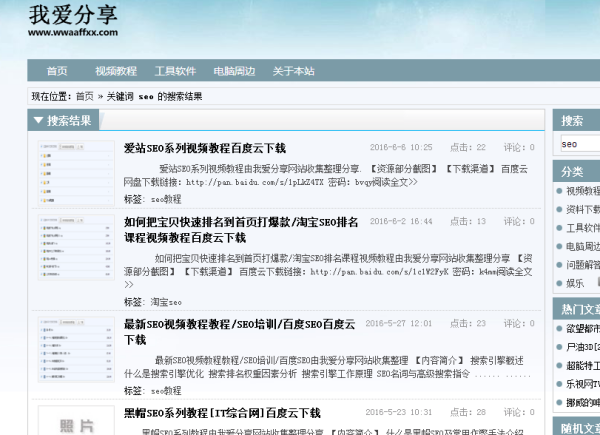Select the date 2016-5-27 12:01
This screenshot has width=600, height=435.
[399, 323]
